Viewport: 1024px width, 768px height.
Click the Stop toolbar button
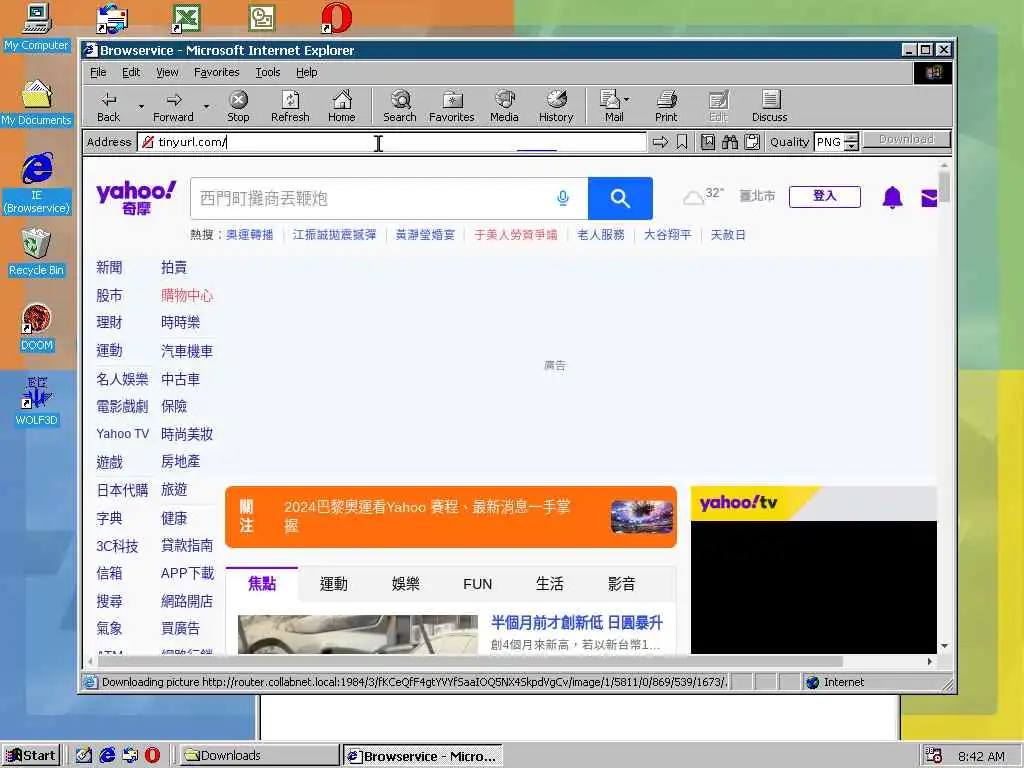(238, 106)
